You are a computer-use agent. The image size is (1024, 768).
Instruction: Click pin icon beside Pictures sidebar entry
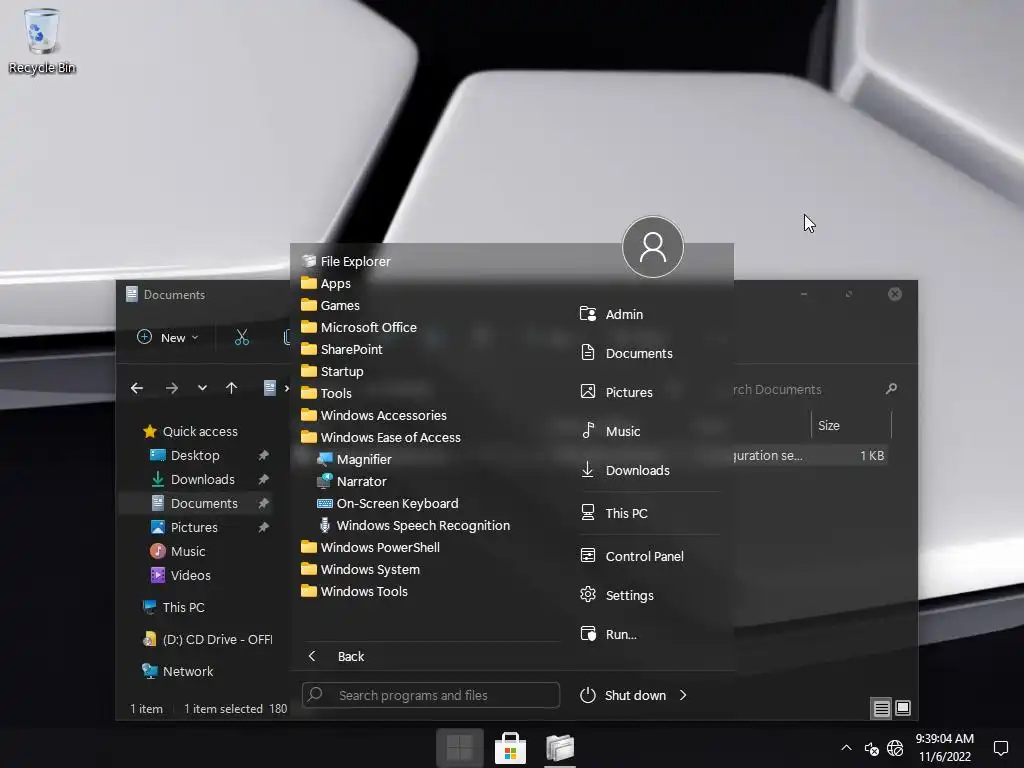(x=264, y=528)
